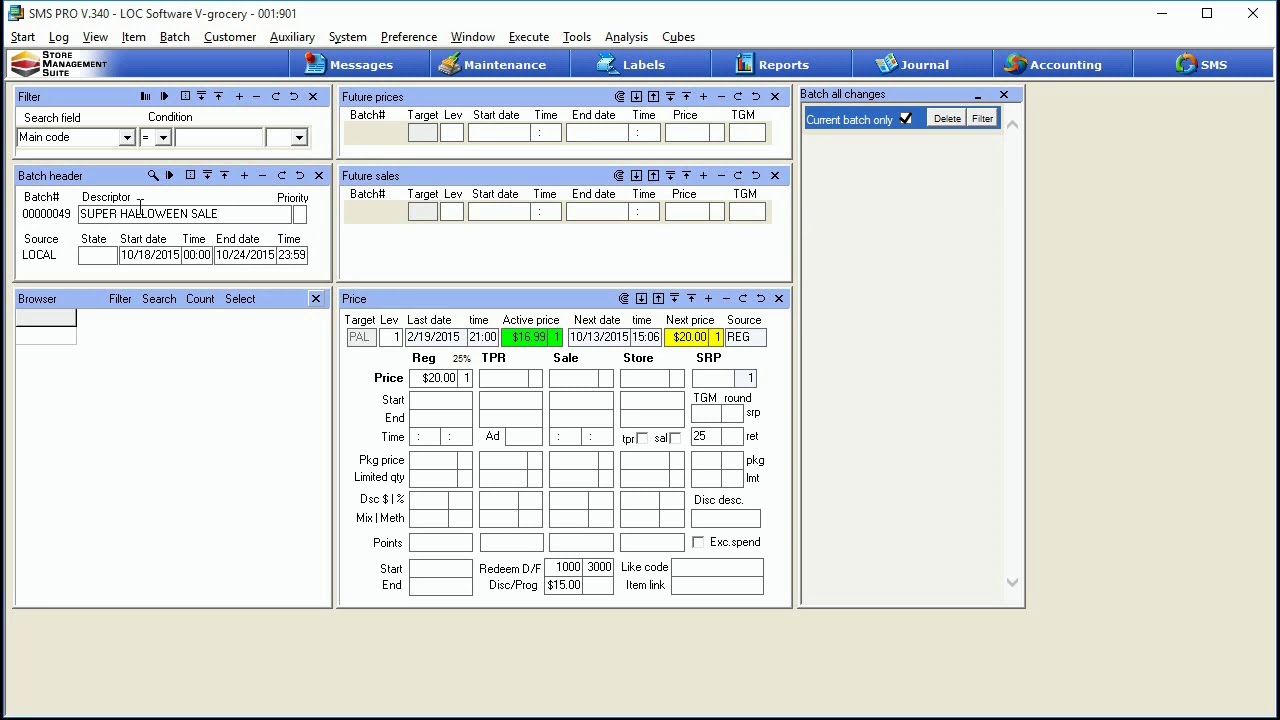The width and height of the screenshot is (1280, 720).
Task: Toggle the tpr checkbox in Price panel
Action: [642, 438]
